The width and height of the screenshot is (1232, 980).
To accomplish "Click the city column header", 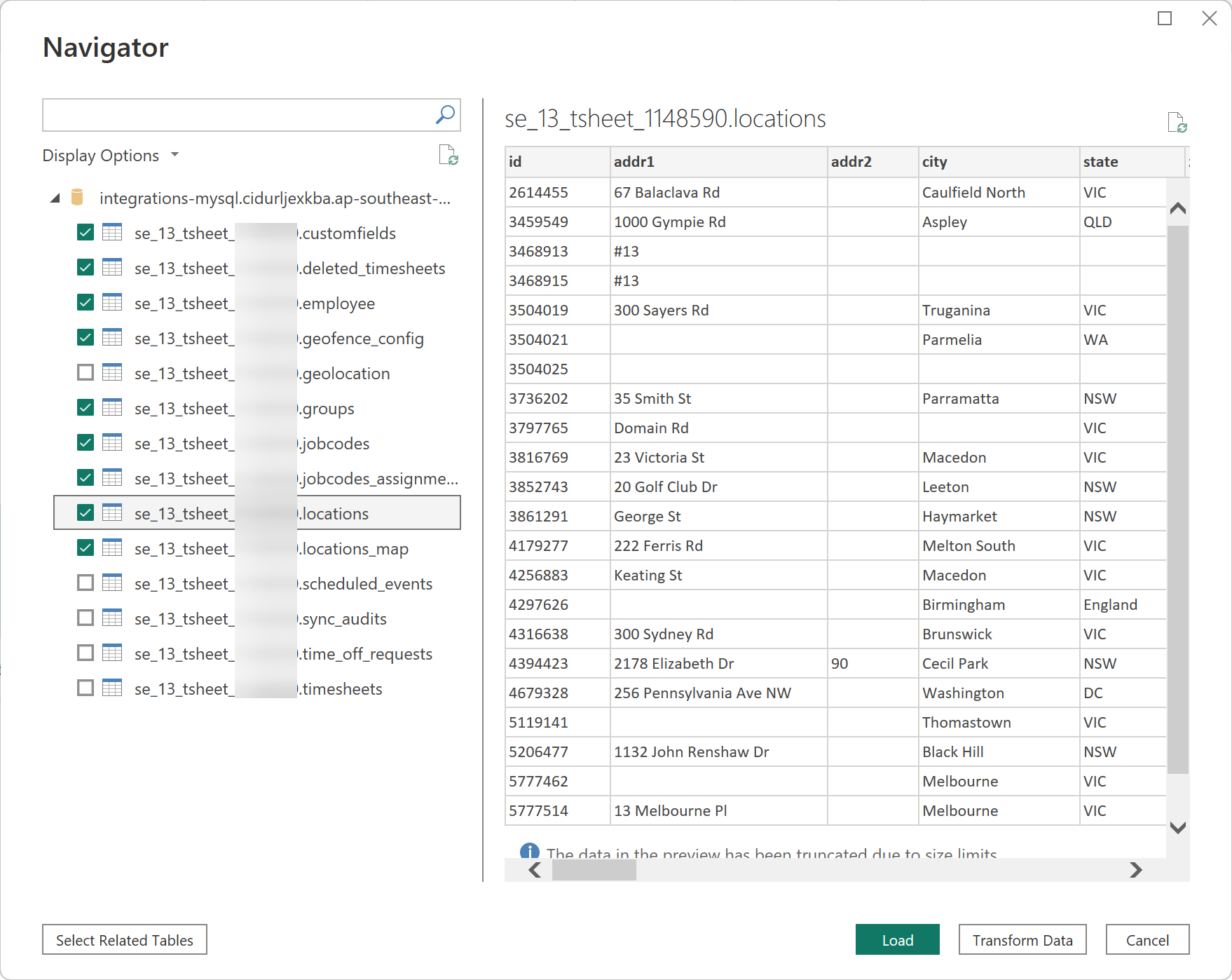I will click(x=999, y=161).
